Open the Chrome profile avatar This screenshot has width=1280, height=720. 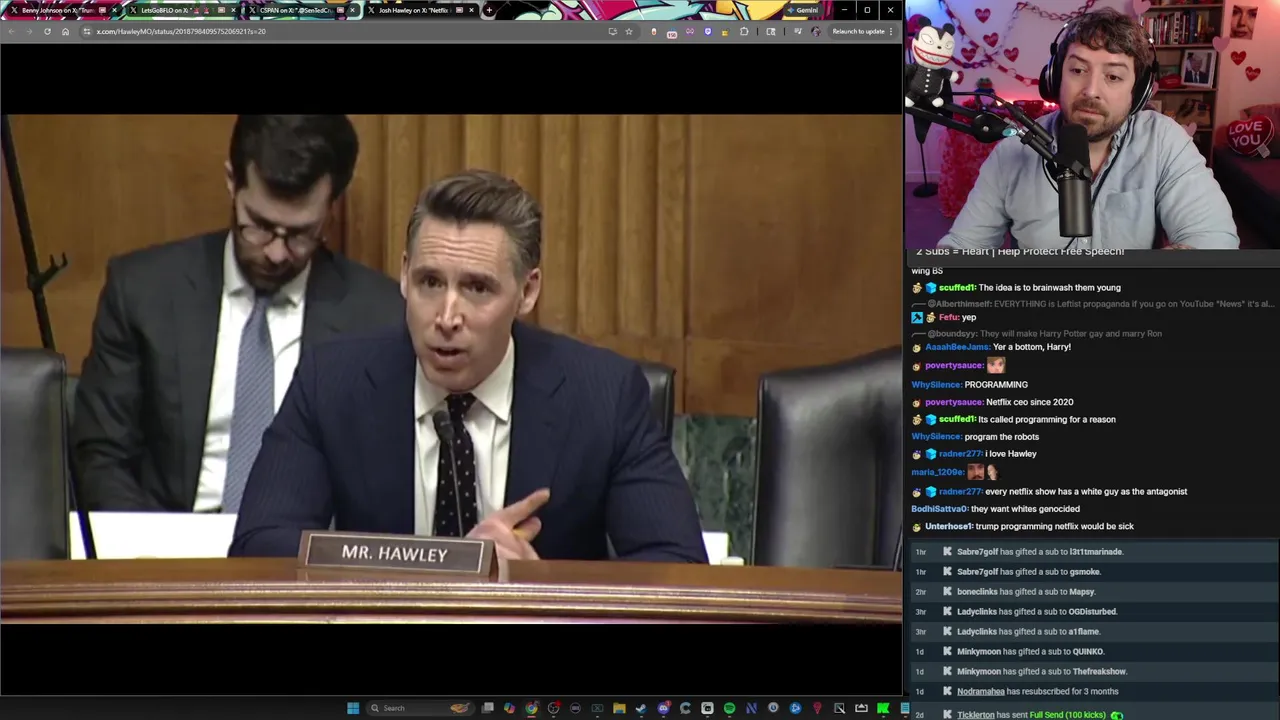click(x=815, y=31)
